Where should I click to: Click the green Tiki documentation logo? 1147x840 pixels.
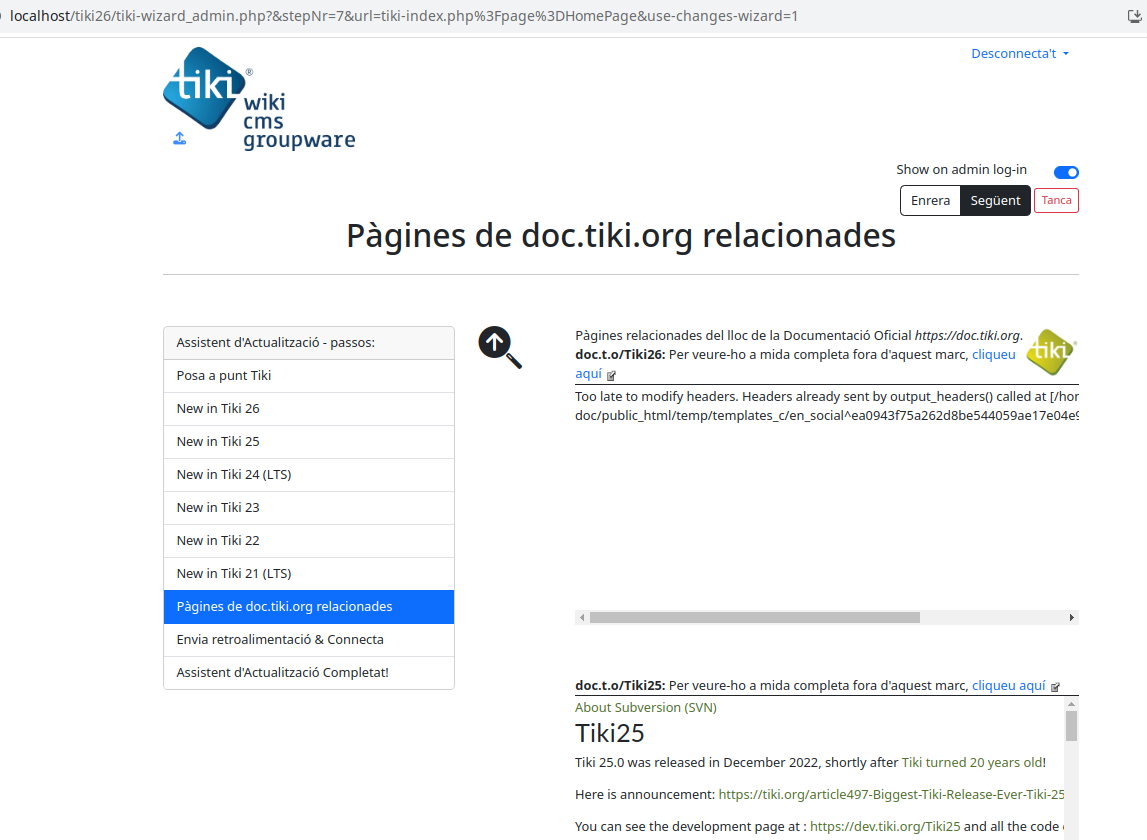pos(1051,352)
